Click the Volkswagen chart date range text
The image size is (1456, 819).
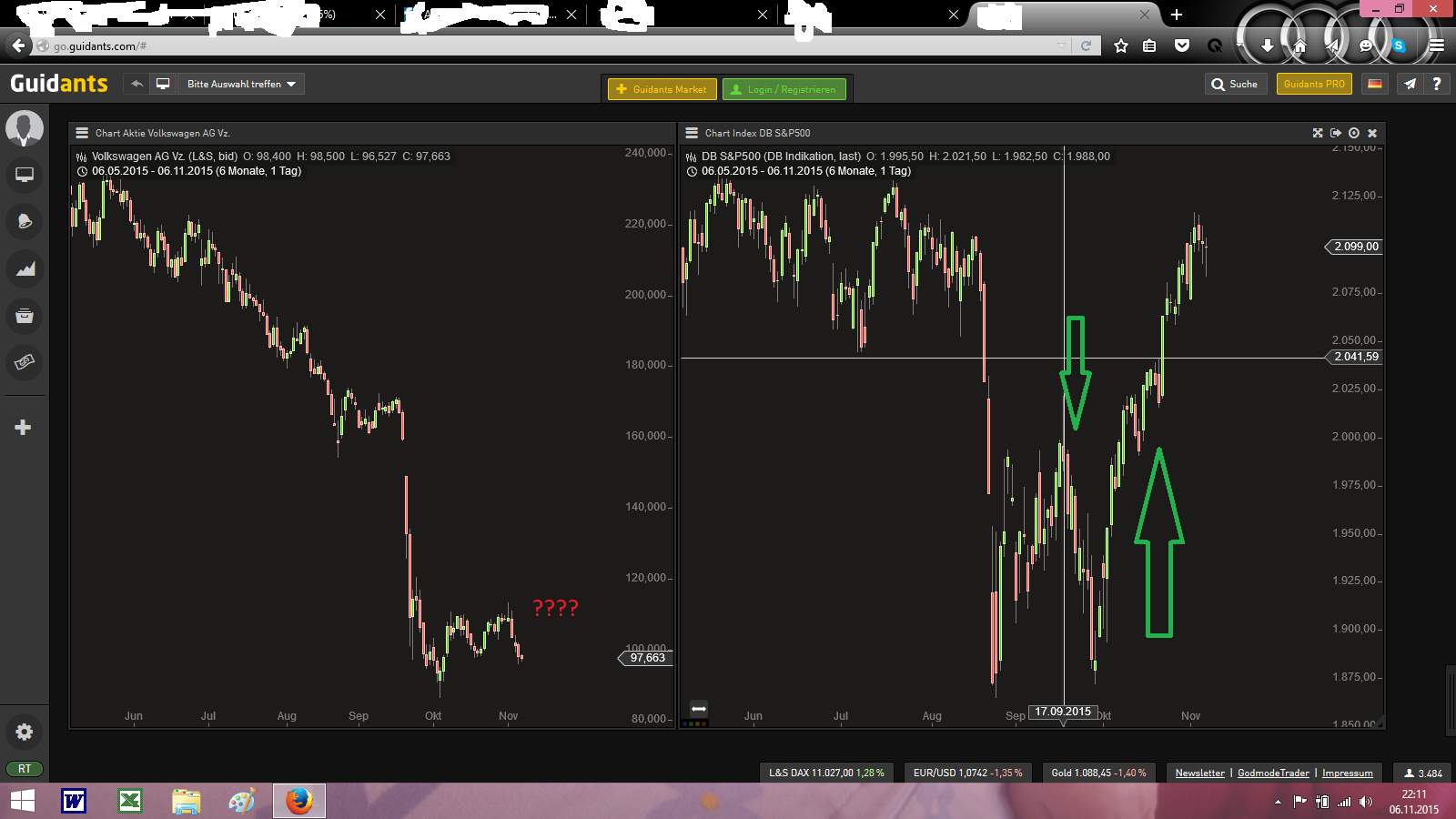pos(197,171)
